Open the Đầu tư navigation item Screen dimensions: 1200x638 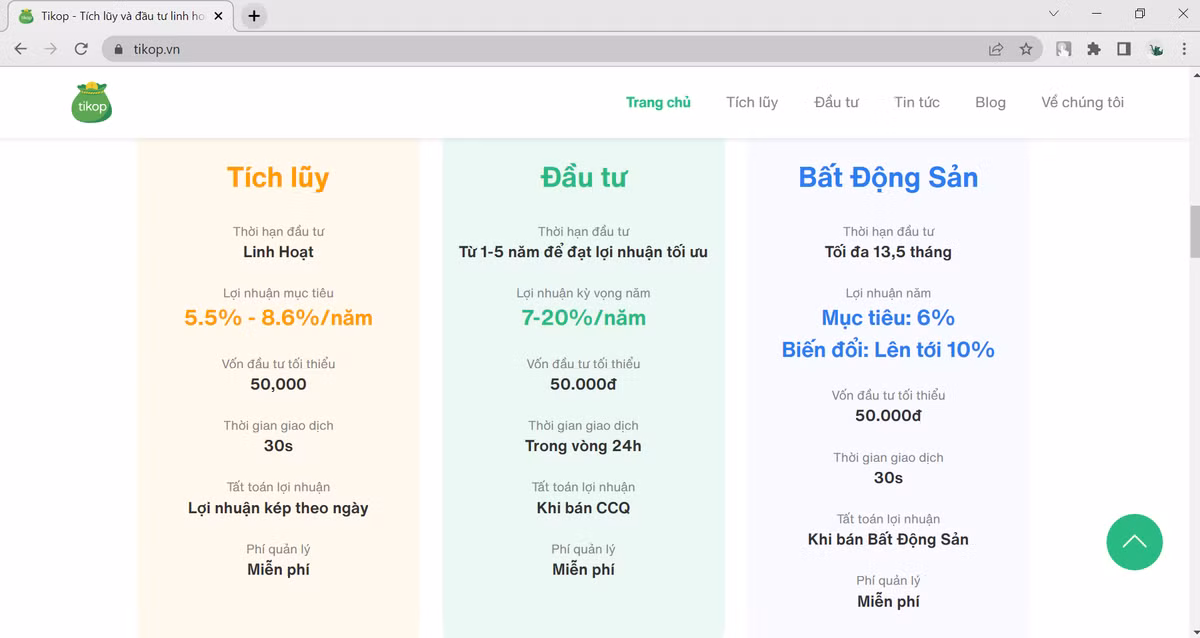tap(836, 102)
